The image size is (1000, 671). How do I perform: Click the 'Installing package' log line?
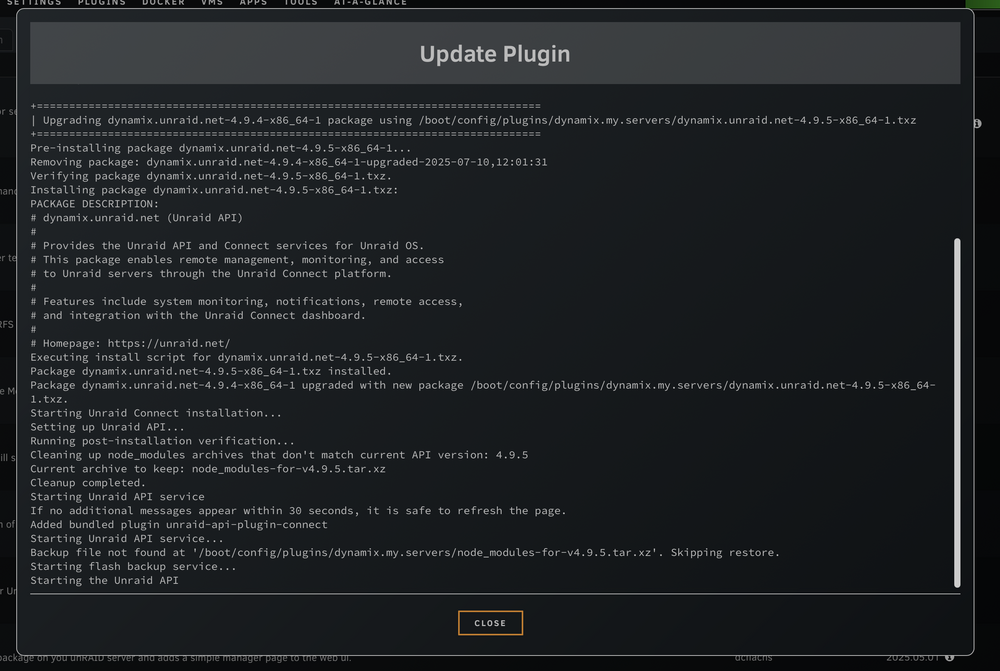coord(214,190)
